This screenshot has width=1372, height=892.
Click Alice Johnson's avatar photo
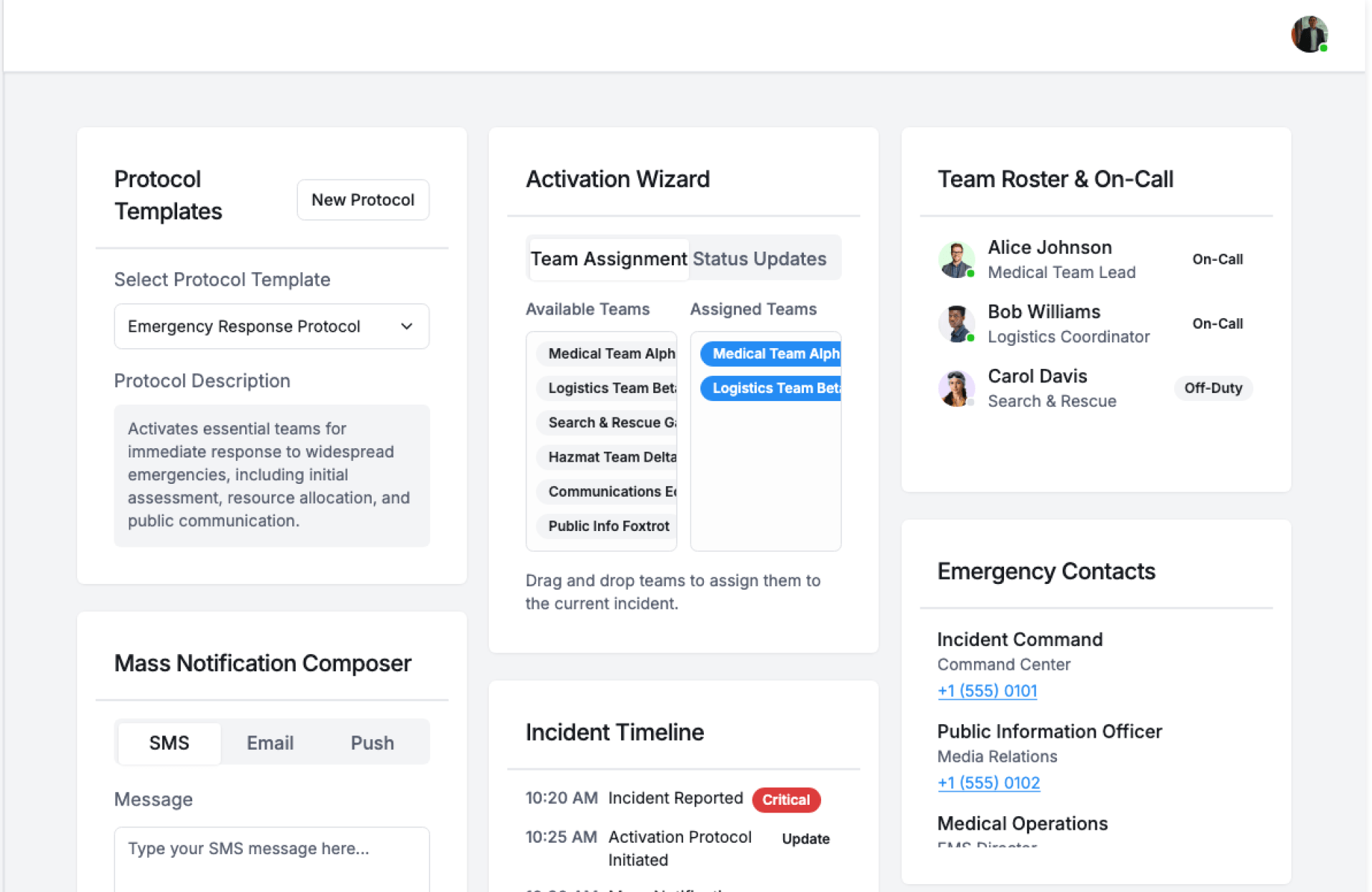955,259
